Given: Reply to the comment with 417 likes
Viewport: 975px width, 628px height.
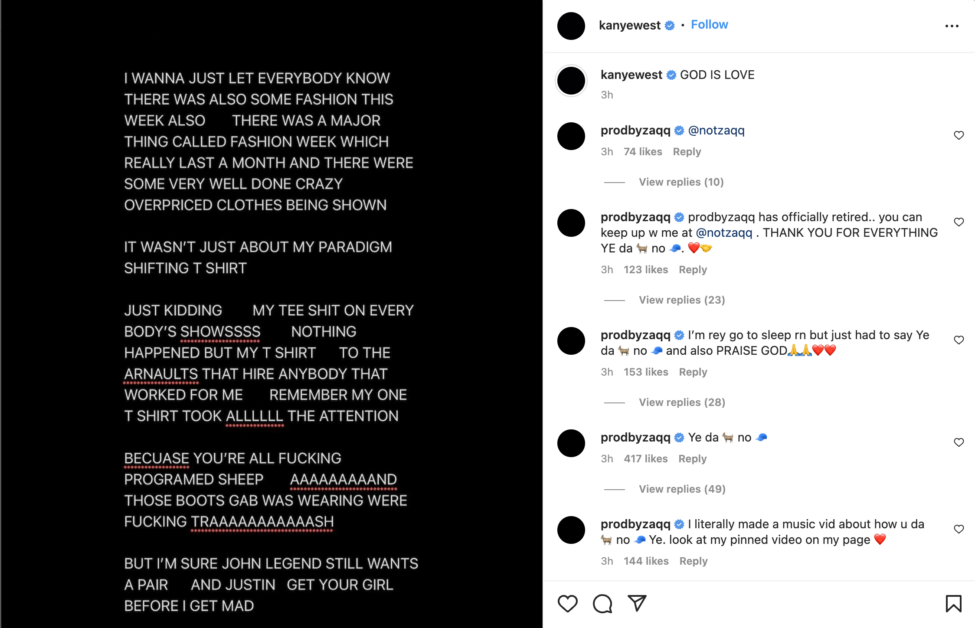Looking at the screenshot, I should point(692,458).
